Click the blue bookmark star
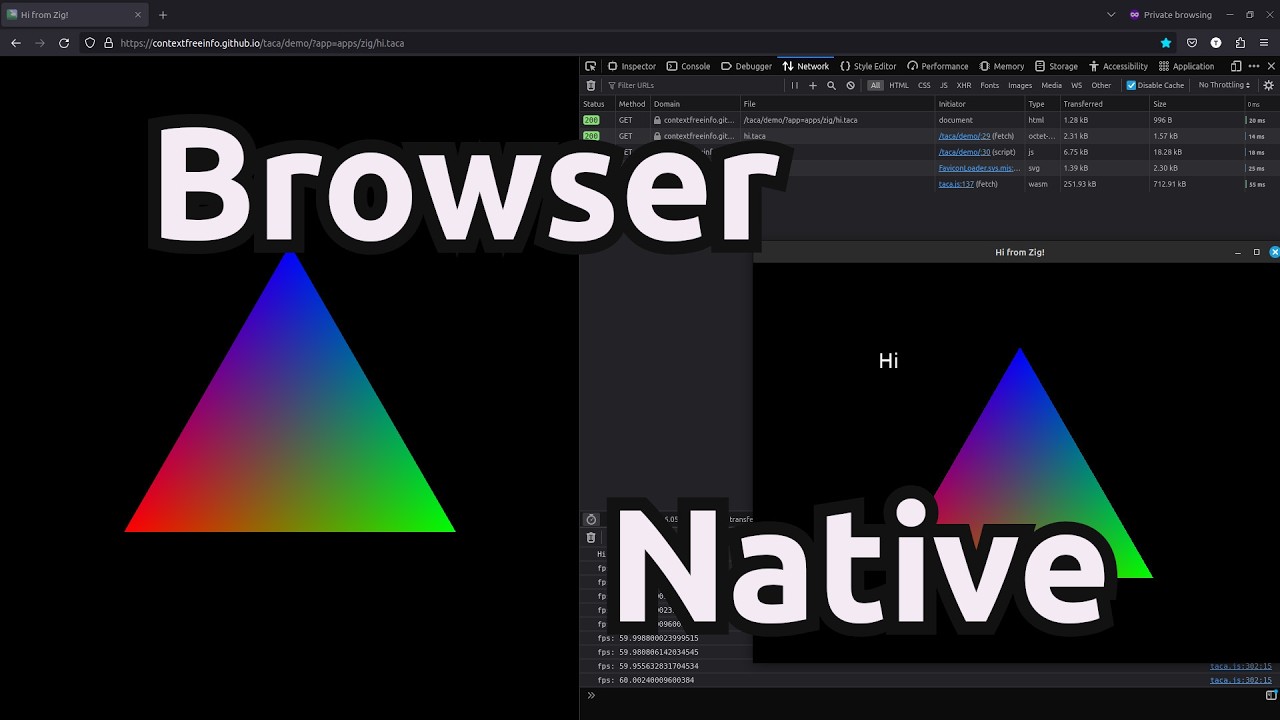 (x=1166, y=43)
